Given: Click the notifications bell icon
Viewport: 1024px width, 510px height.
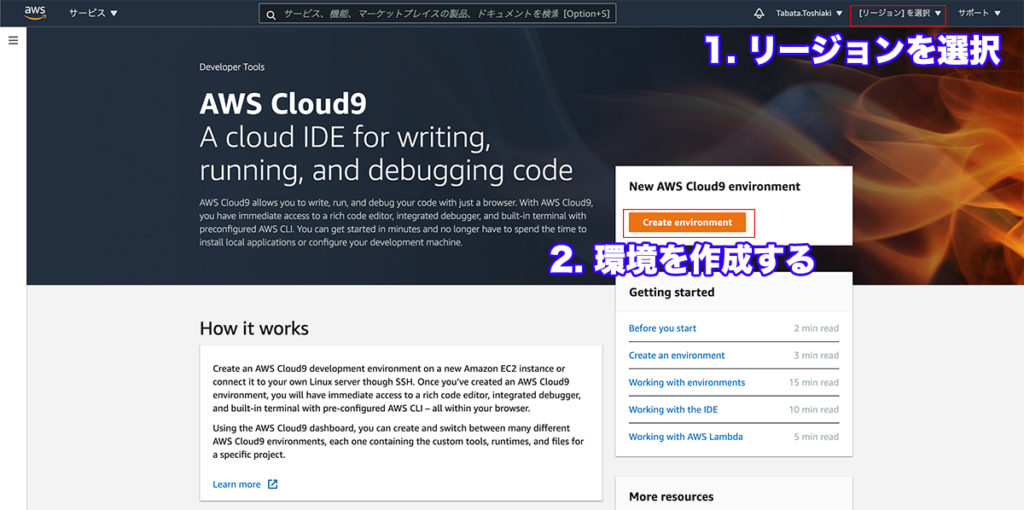Looking at the screenshot, I should tap(759, 13).
